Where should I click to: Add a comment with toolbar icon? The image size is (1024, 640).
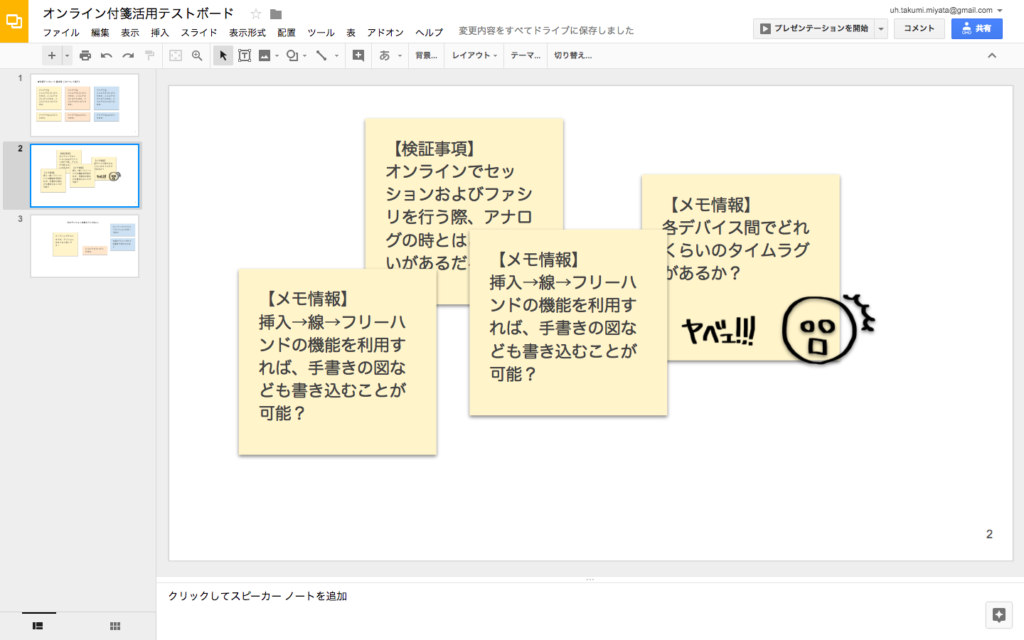pos(358,56)
